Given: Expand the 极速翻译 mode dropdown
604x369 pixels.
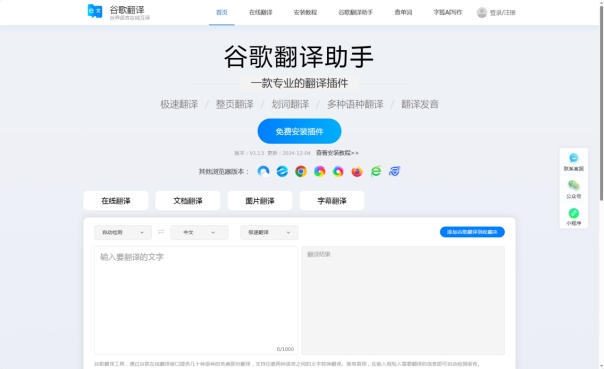Looking at the screenshot, I should [x=269, y=232].
